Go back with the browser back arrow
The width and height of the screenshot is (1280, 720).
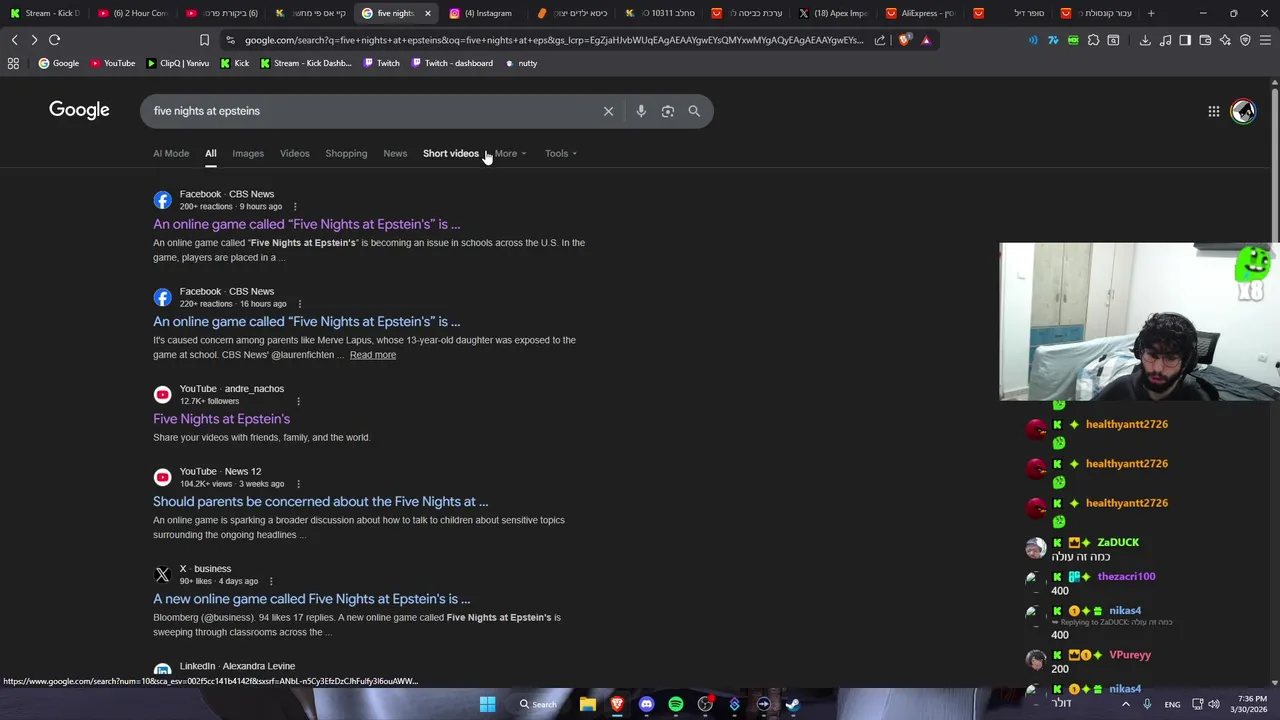[x=14, y=40]
